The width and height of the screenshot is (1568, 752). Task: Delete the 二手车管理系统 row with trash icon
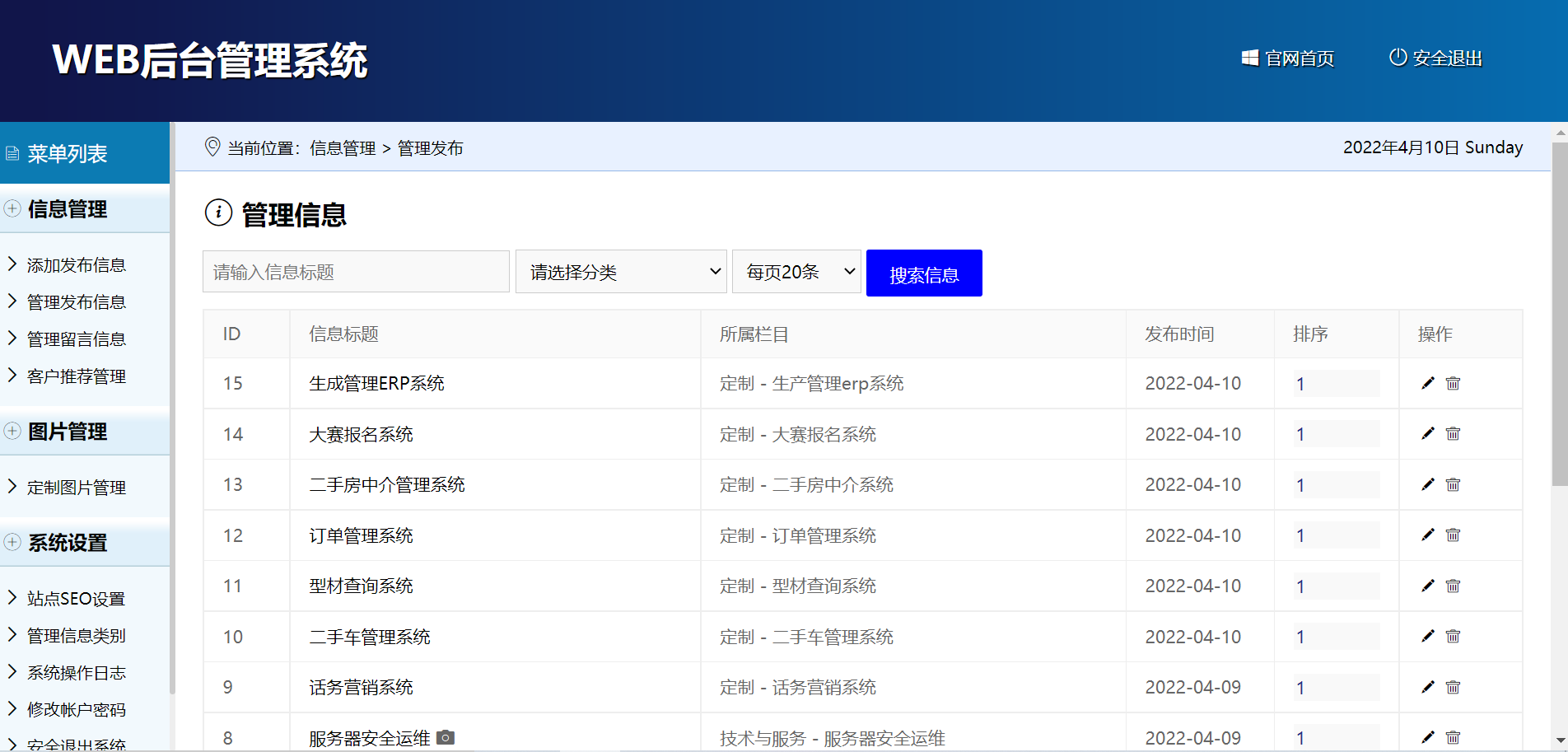pos(1453,637)
